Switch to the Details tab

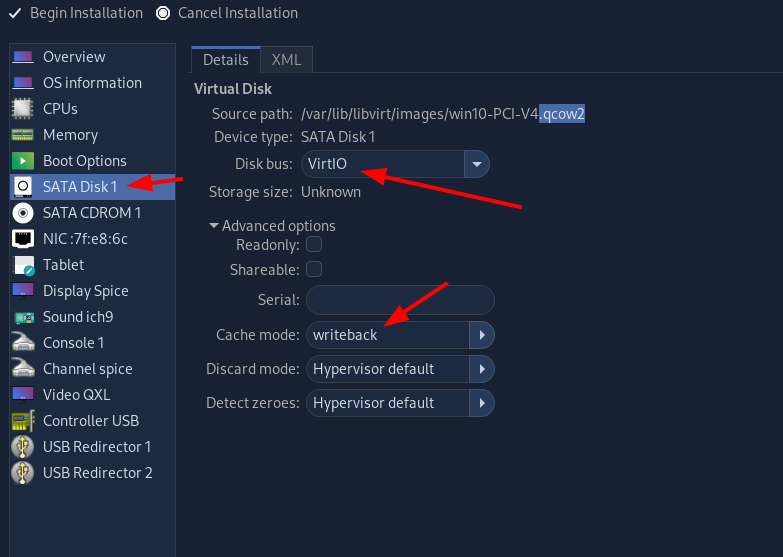[x=226, y=60]
